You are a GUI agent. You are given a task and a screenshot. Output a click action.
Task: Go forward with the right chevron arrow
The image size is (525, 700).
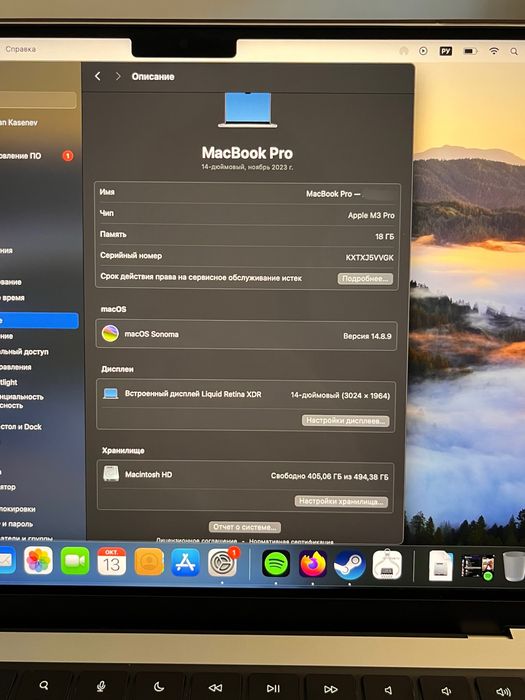click(118, 76)
